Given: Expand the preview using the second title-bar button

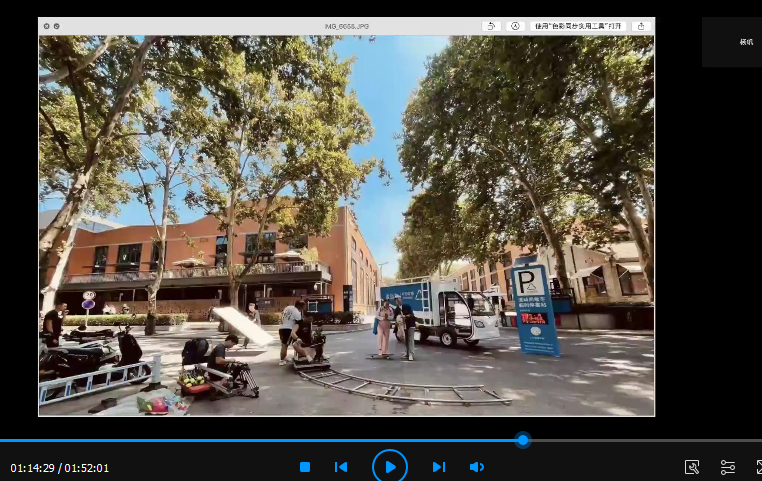Looking at the screenshot, I should click(57, 26).
